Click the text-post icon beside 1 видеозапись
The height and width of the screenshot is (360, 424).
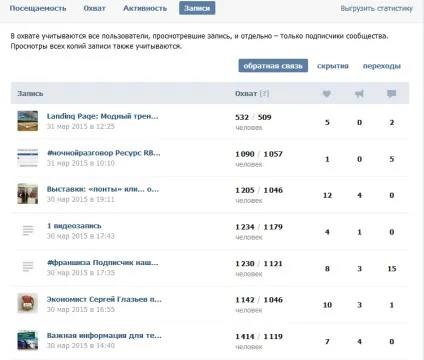pos(28,230)
